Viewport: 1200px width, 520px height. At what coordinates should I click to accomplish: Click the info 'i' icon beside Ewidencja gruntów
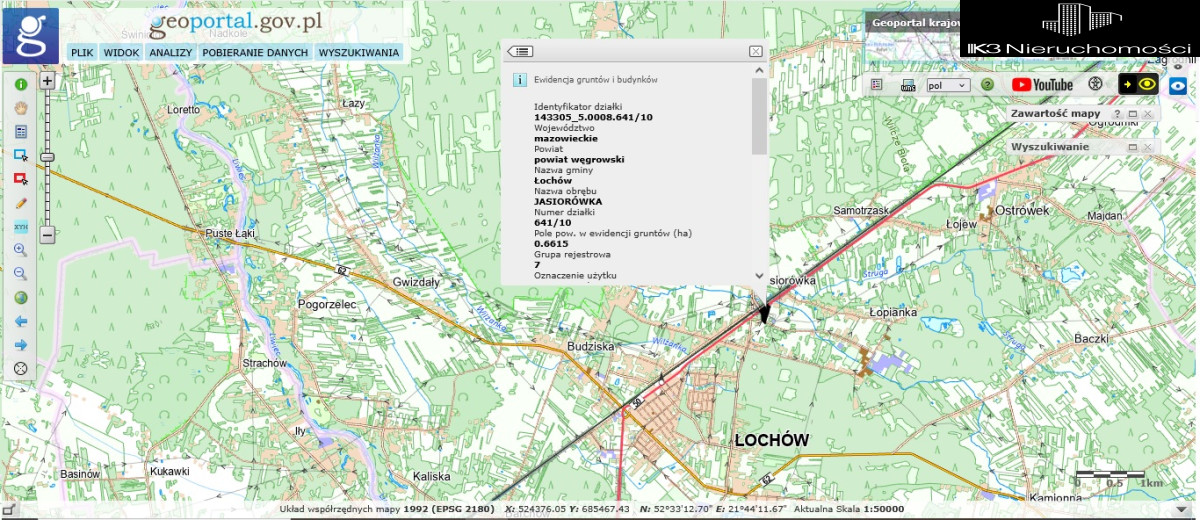click(519, 79)
